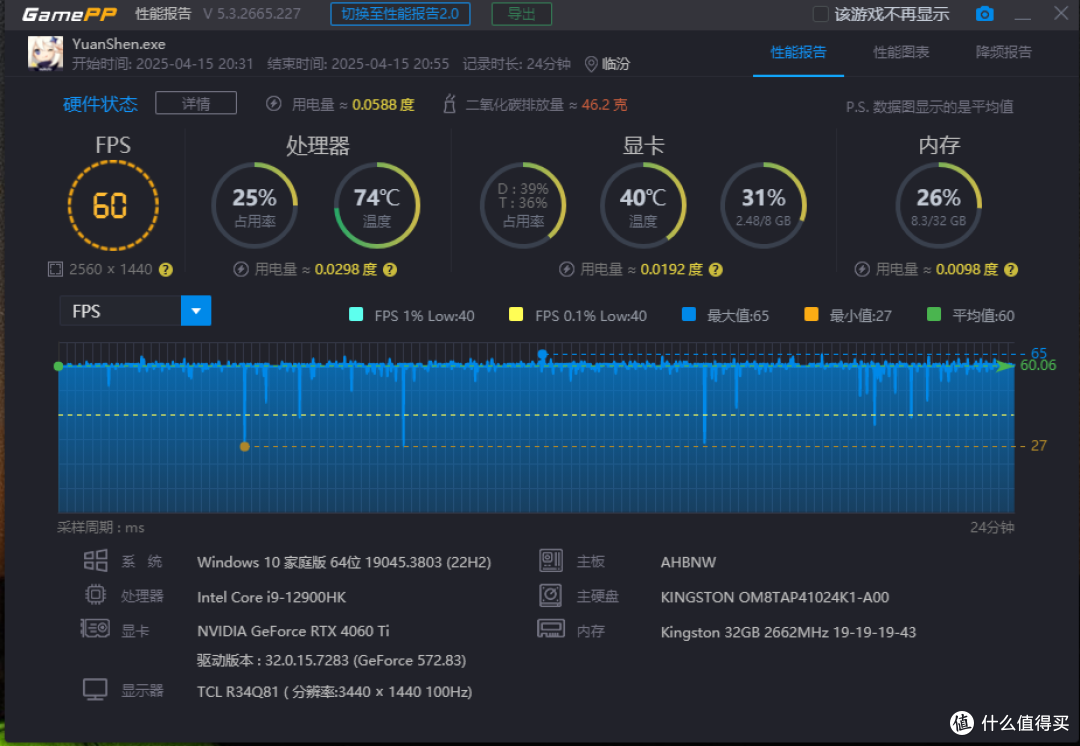This screenshot has width=1080, height=746.
Task: Click the Windows 10 家庭版 64位 system text
Action: [x=344, y=562]
